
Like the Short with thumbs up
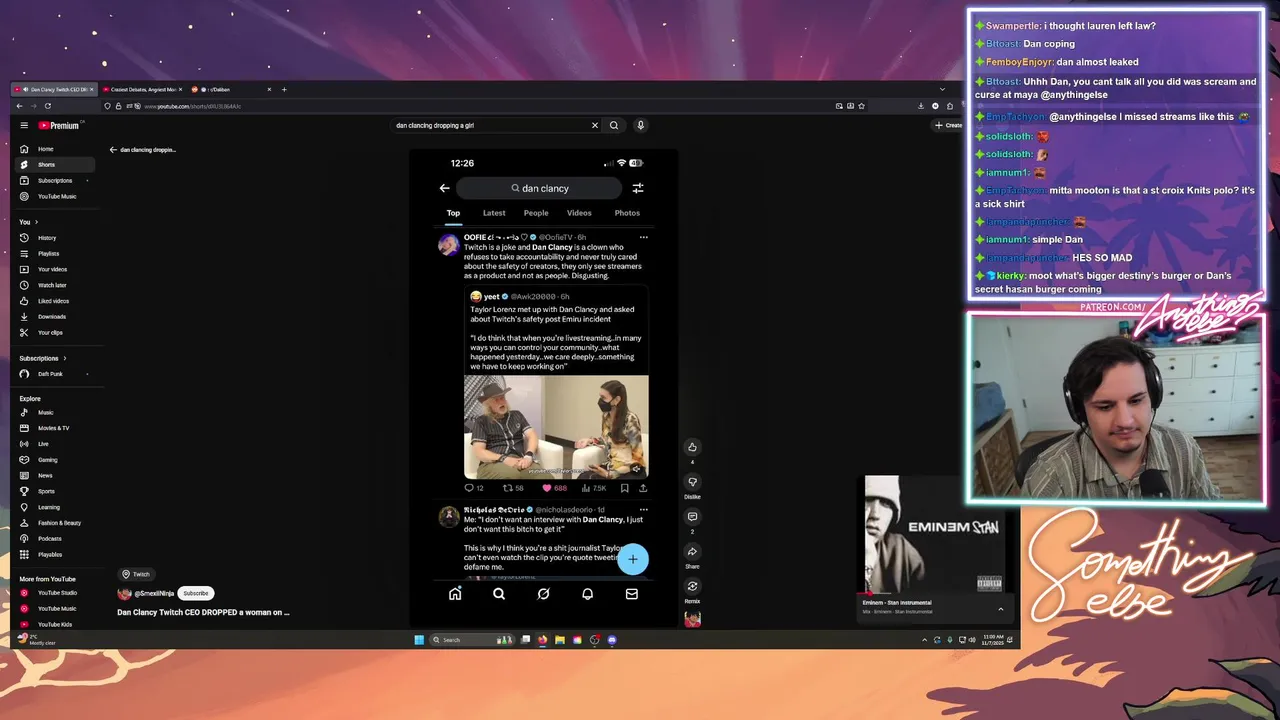(x=692, y=447)
